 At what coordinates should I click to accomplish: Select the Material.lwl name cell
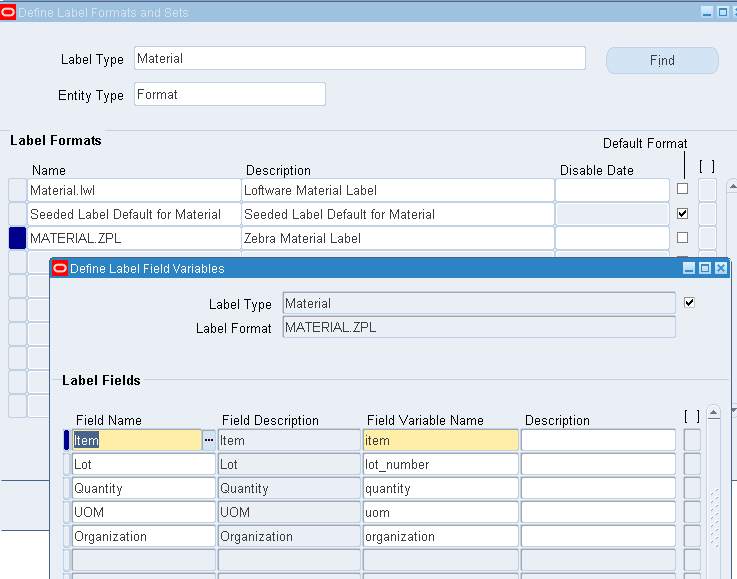pos(134,190)
